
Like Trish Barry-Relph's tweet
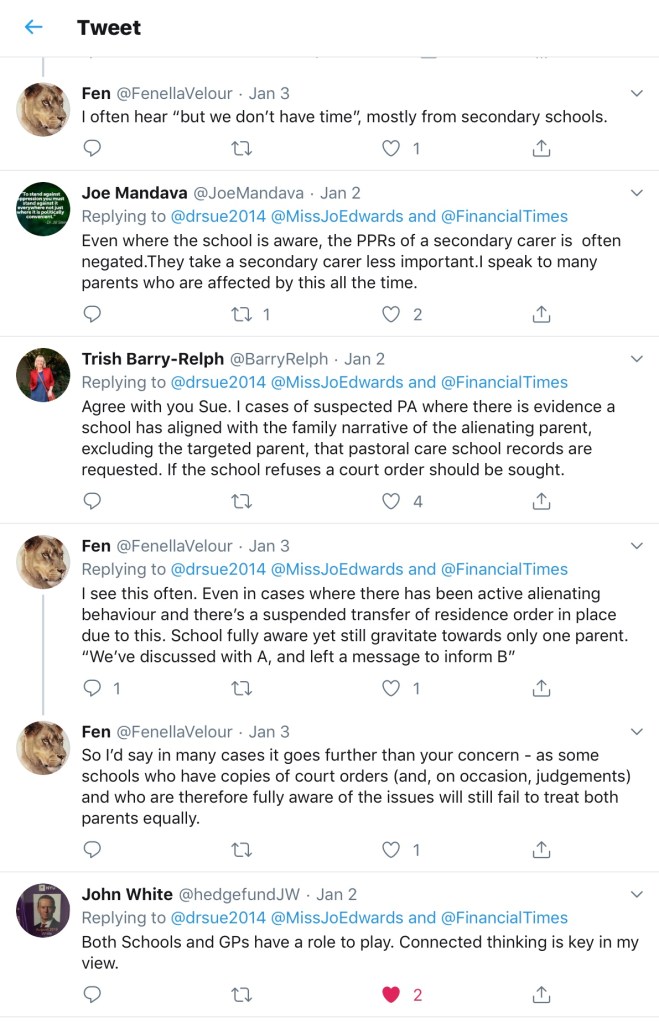[x=392, y=502]
